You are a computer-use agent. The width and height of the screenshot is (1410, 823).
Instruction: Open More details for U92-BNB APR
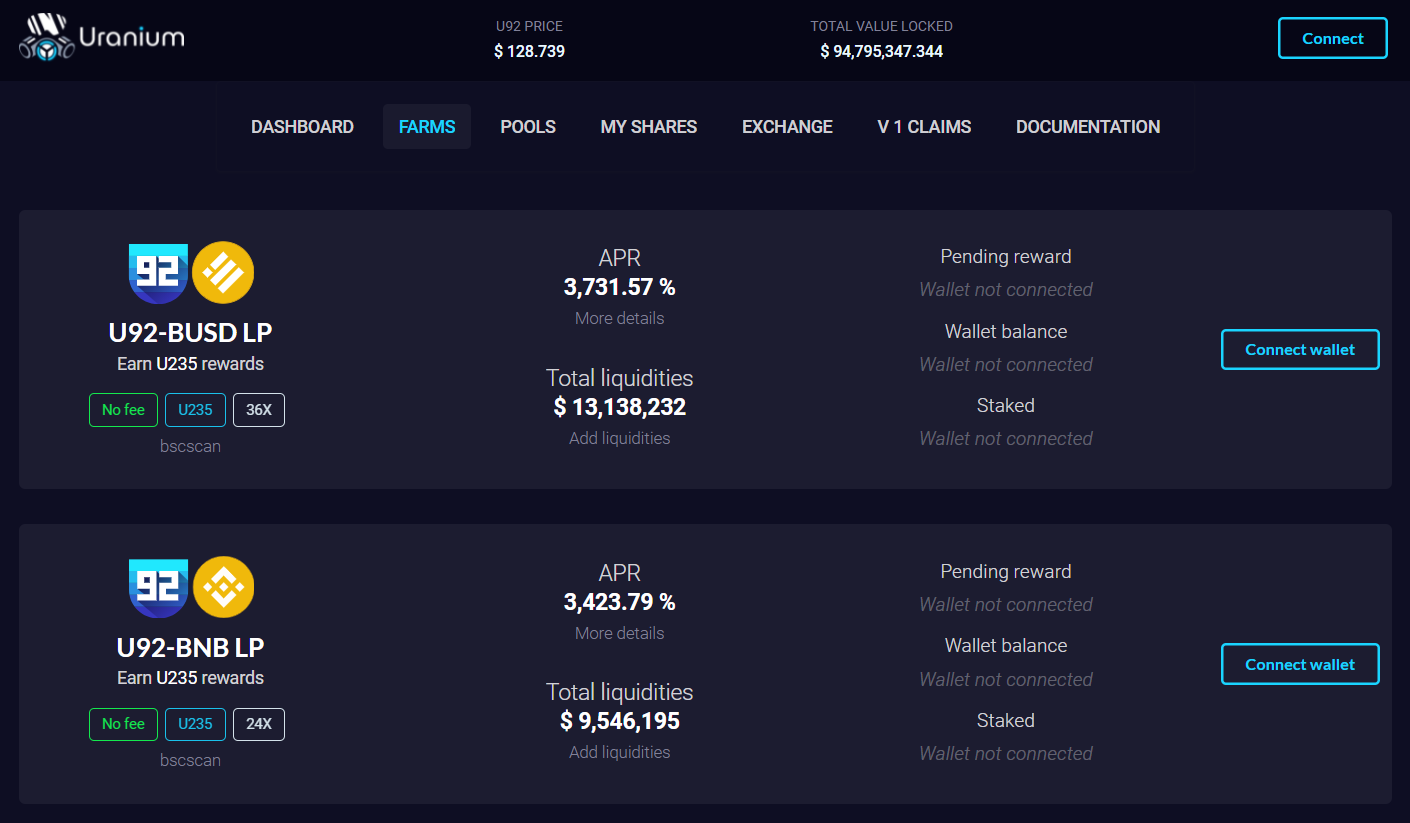[620, 633]
